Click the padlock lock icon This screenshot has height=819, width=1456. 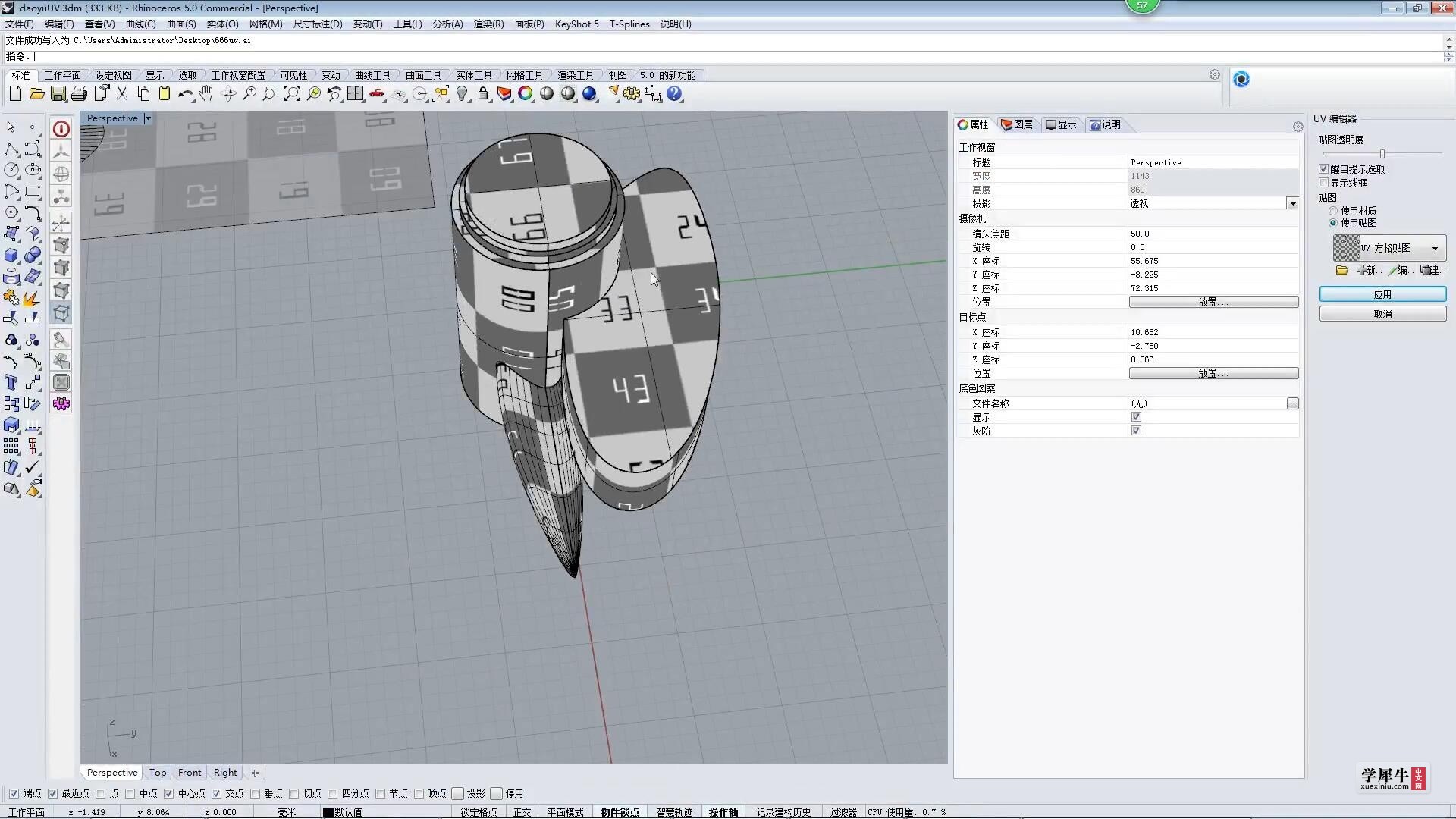(x=483, y=94)
